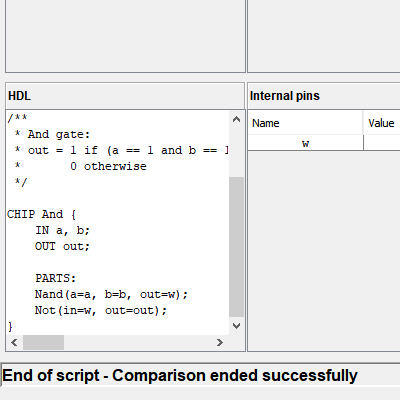Click the 'PARTS:' line in HDL code

tap(56, 278)
